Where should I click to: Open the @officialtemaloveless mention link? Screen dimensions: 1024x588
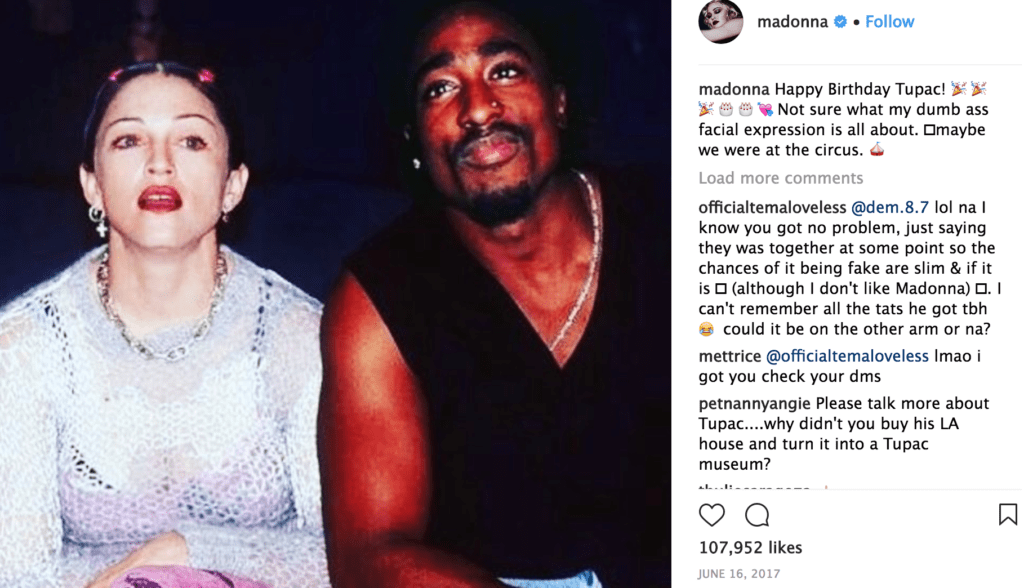[x=847, y=356]
